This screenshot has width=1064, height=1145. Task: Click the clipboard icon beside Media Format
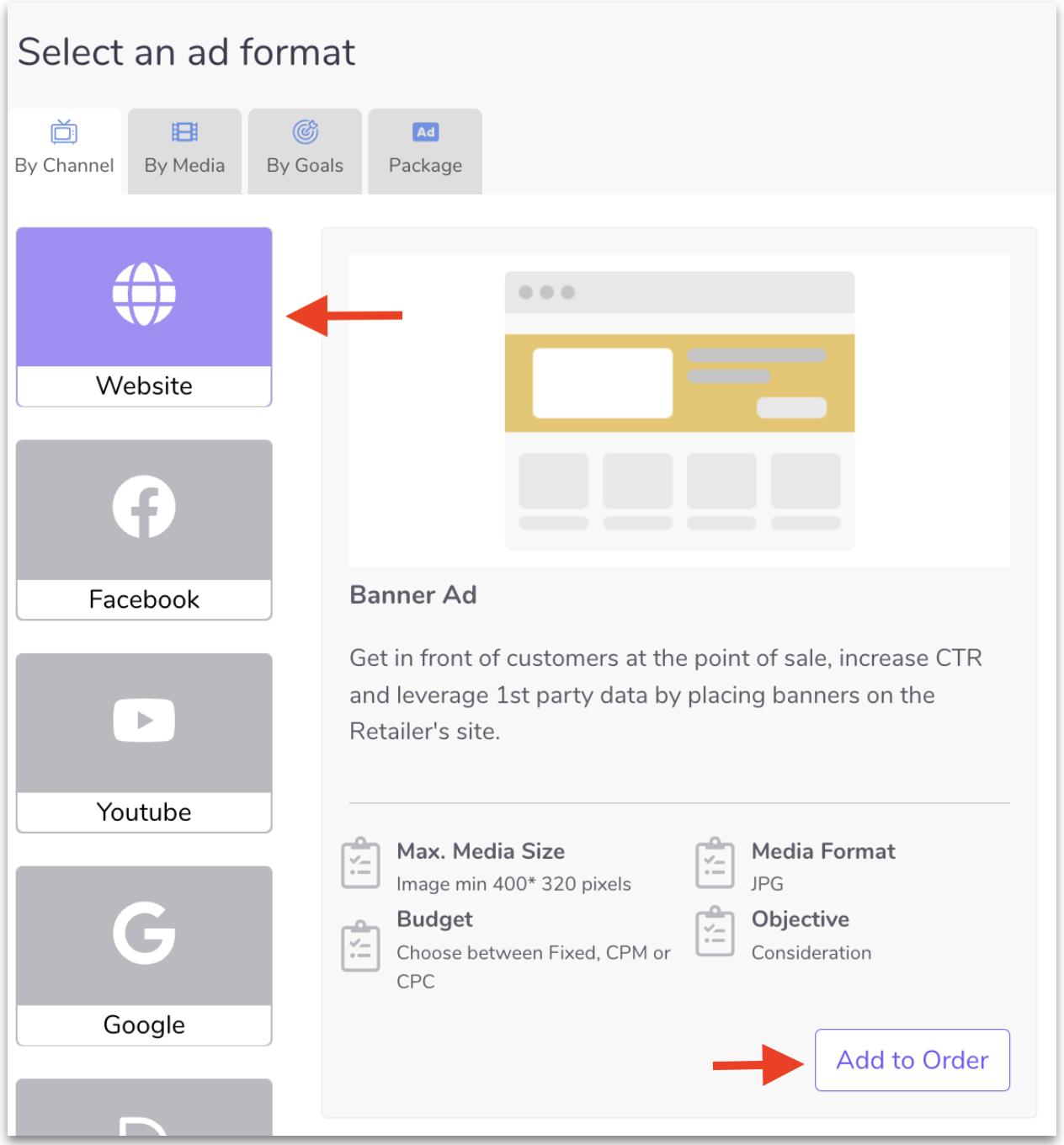pyautogui.click(x=715, y=863)
